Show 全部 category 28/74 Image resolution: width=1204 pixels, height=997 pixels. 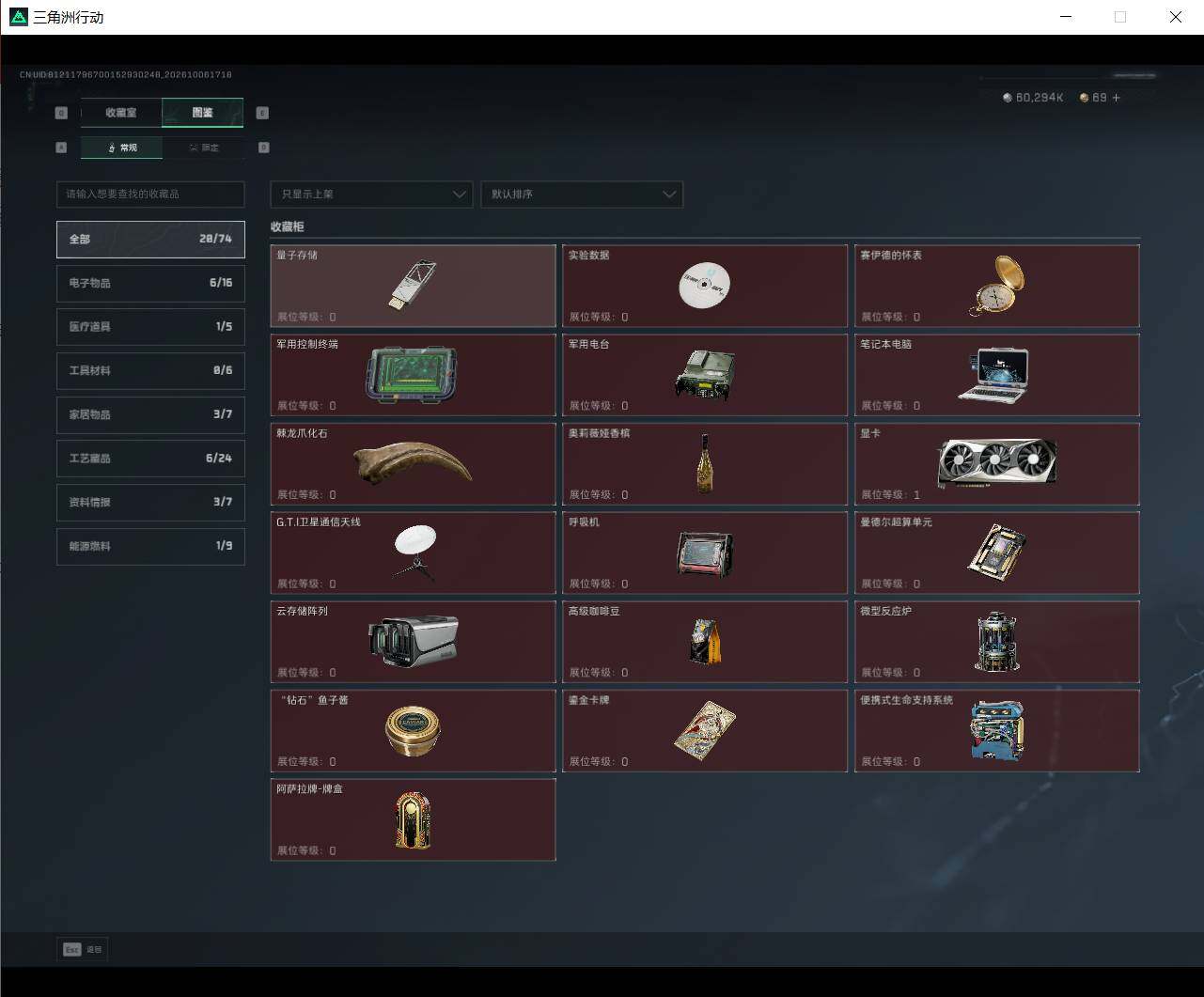click(x=150, y=239)
